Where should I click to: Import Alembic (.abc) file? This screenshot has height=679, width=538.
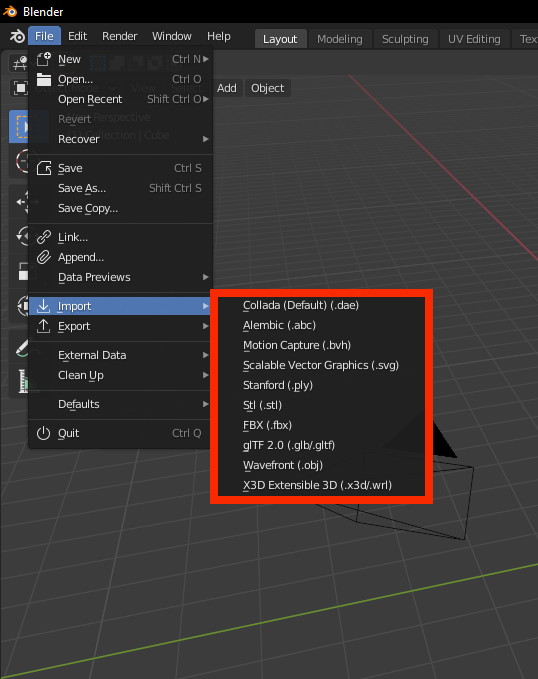321,325
